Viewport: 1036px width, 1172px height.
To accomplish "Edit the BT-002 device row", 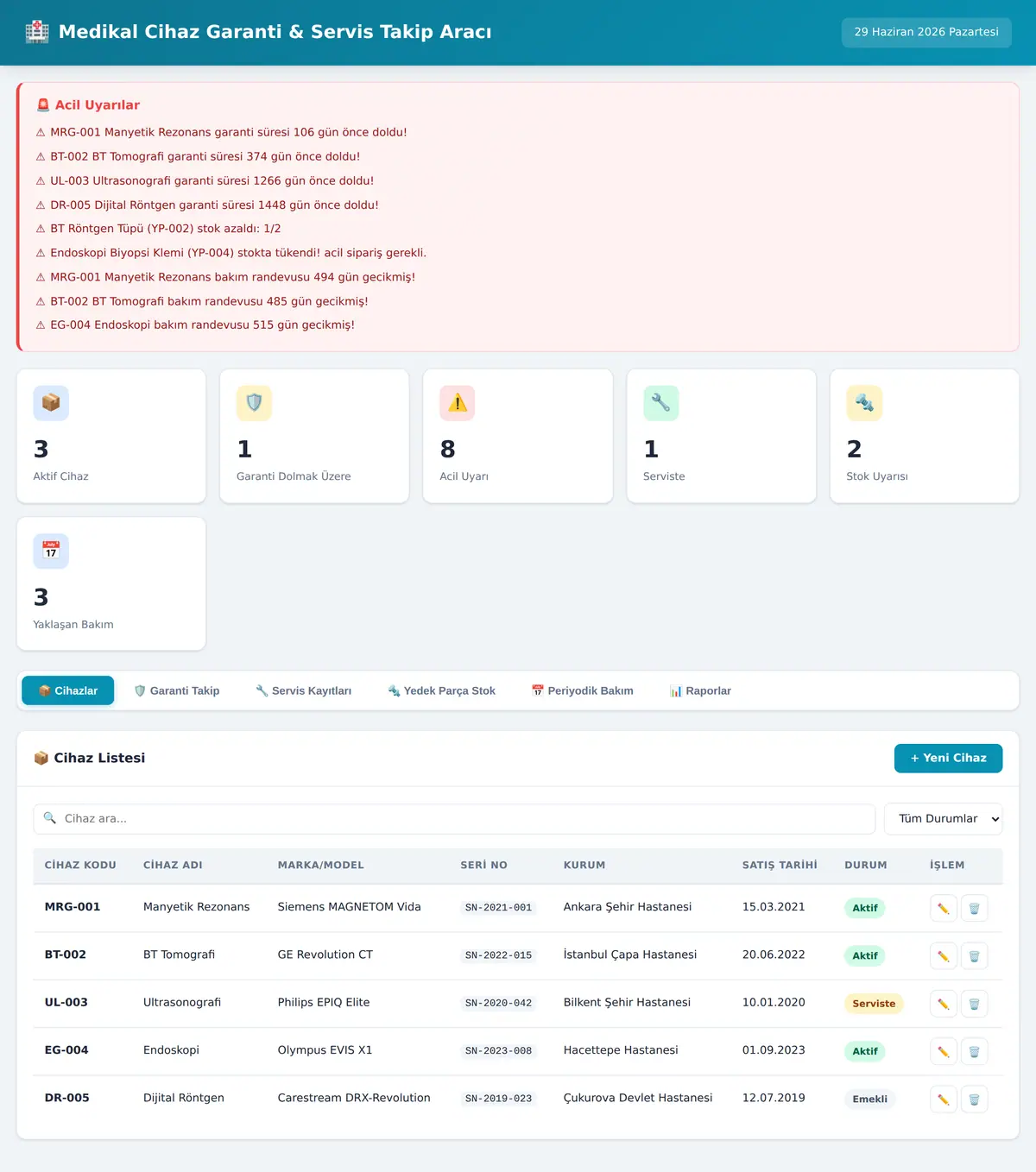I will (x=944, y=955).
